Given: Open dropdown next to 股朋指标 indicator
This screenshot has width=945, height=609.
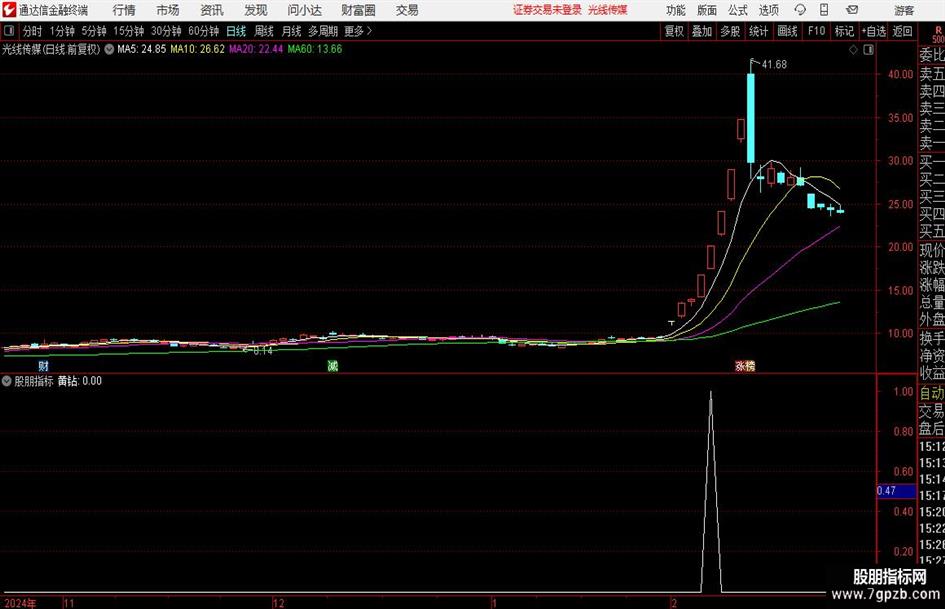Looking at the screenshot, I should click(x=7, y=381).
